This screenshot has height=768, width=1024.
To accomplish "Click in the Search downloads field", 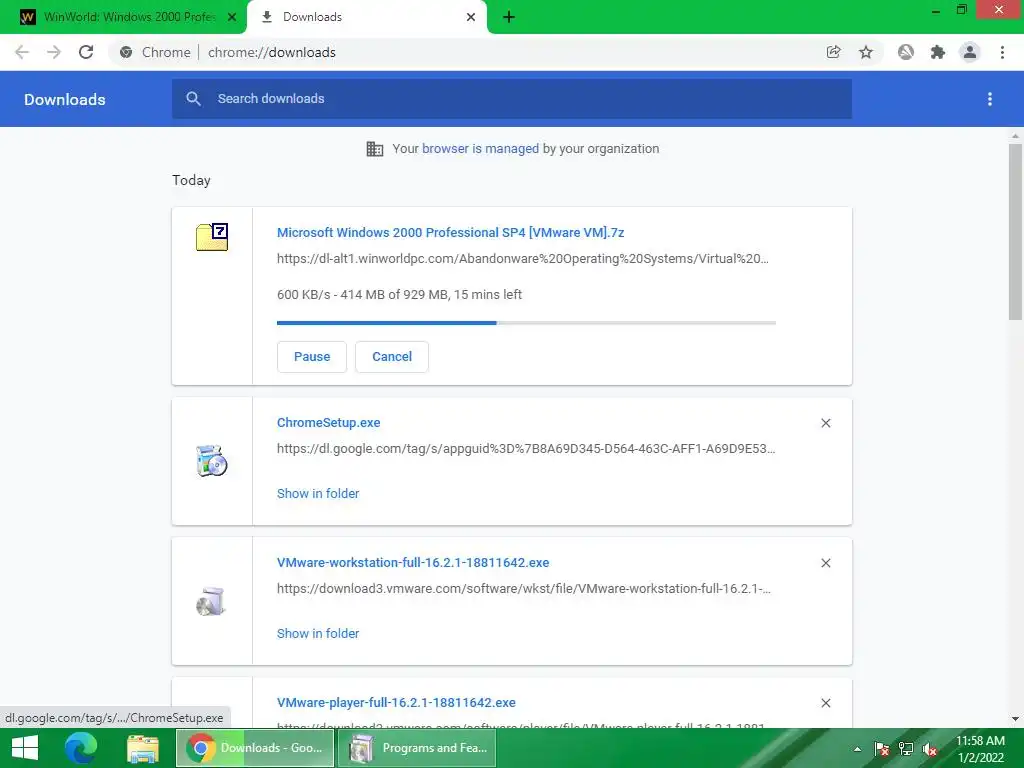I will (512, 99).
